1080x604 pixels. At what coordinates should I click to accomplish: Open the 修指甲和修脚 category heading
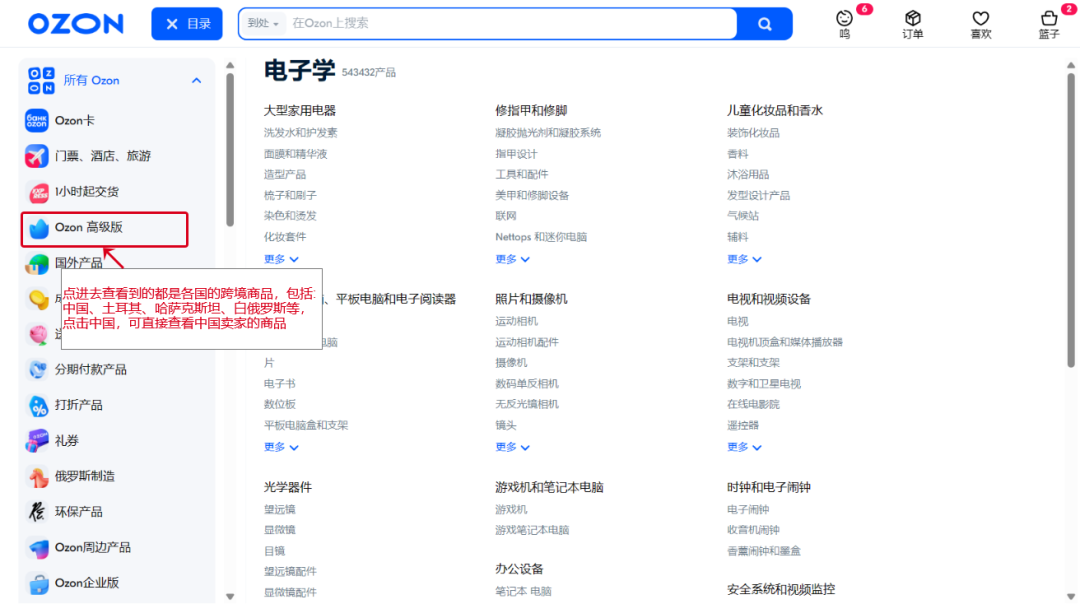pos(531,111)
